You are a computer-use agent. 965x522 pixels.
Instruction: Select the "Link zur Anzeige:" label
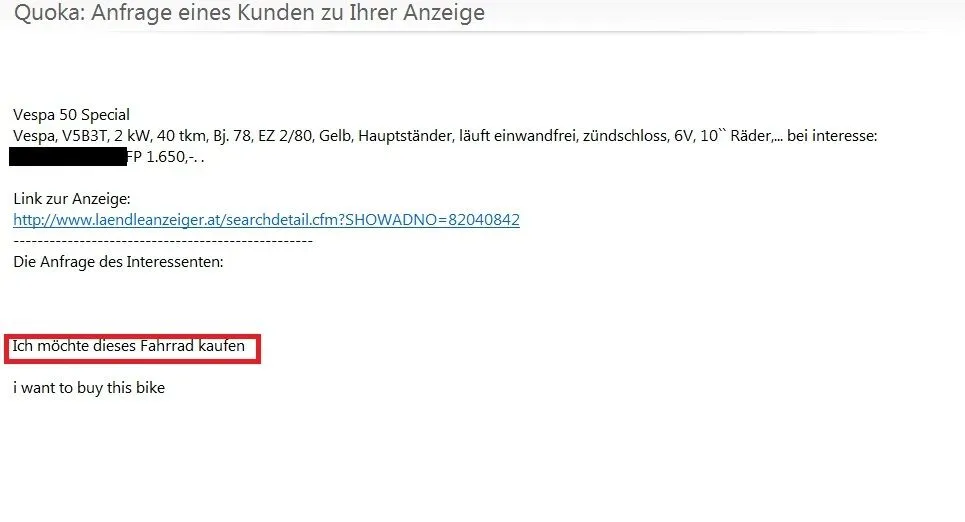tap(72, 199)
